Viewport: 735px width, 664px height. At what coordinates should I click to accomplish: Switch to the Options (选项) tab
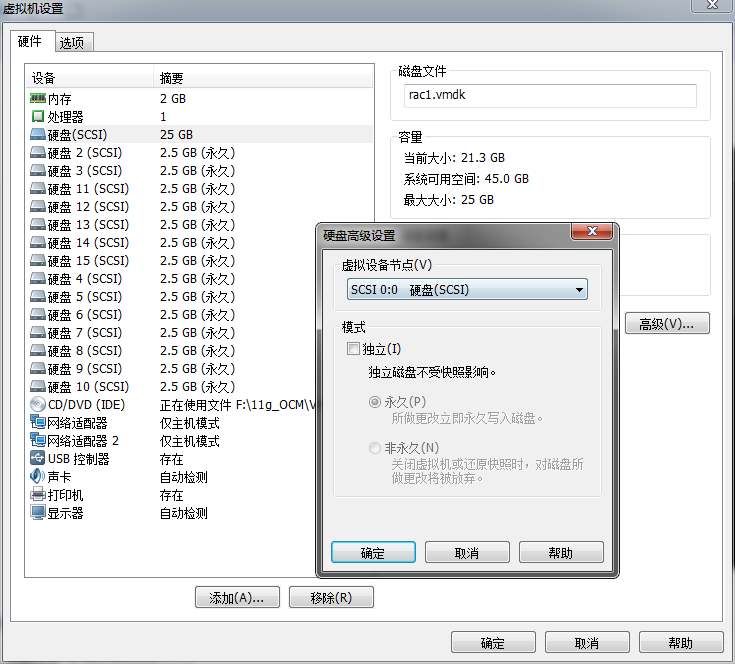[x=72, y=42]
